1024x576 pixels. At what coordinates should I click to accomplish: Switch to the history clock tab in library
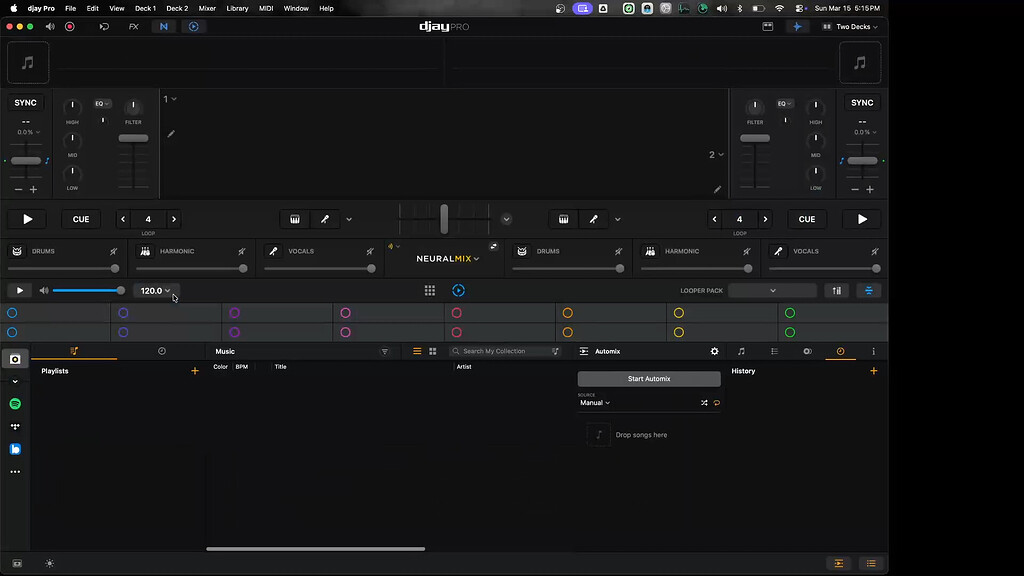tap(162, 351)
